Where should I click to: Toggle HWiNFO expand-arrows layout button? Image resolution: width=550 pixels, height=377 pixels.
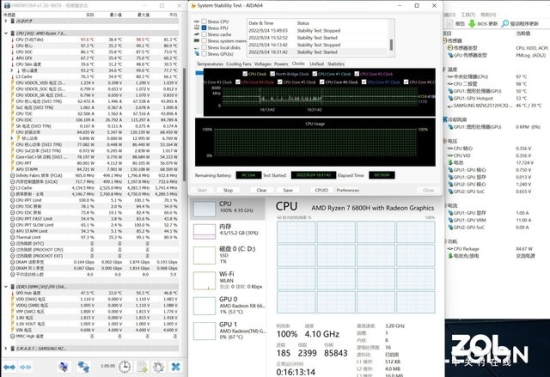pyautogui.click(x=9, y=367)
